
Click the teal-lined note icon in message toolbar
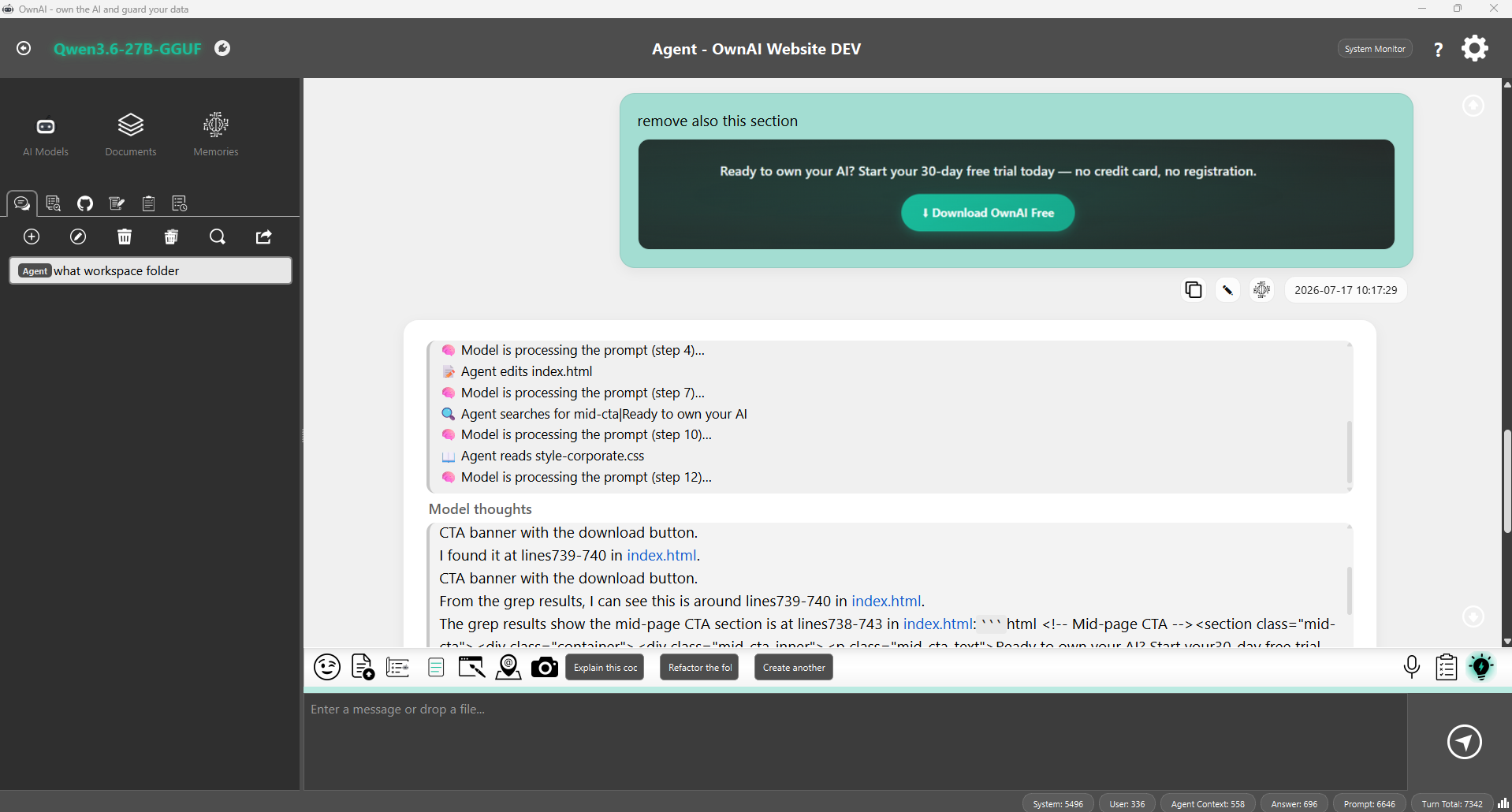click(x=436, y=668)
